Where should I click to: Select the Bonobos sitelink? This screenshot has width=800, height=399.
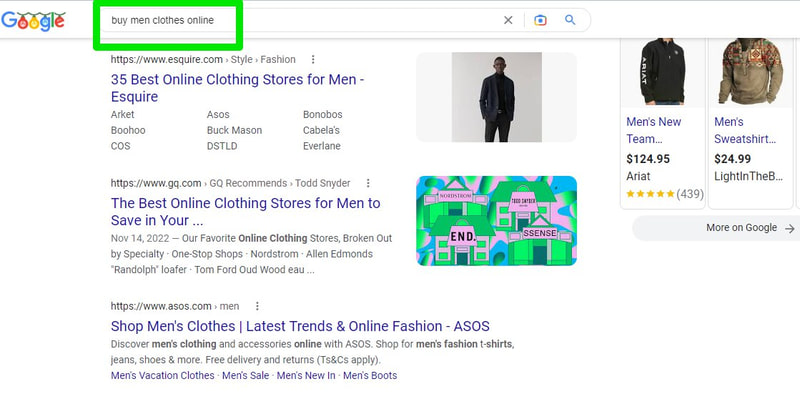point(322,114)
